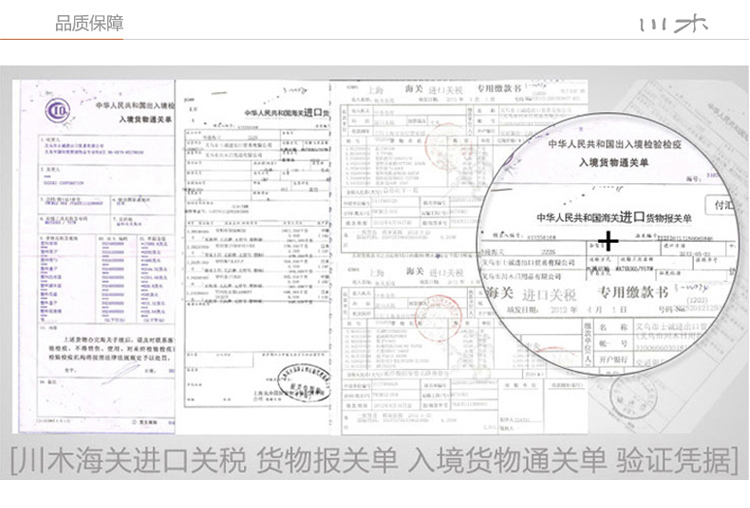This screenshot has width=750, height=508.
Task: Click the CIQ round logo on clearance form
Action: (x=58, y=110)
